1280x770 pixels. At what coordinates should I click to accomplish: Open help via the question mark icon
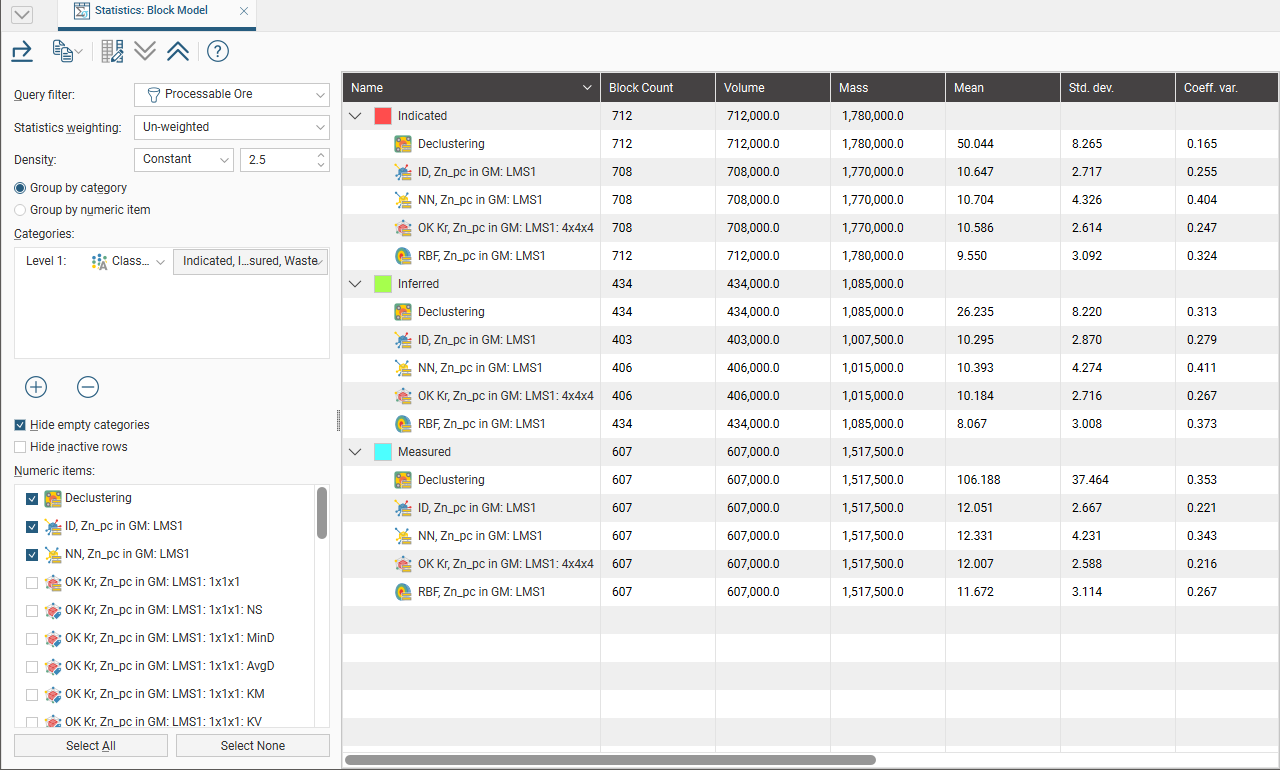218,51
